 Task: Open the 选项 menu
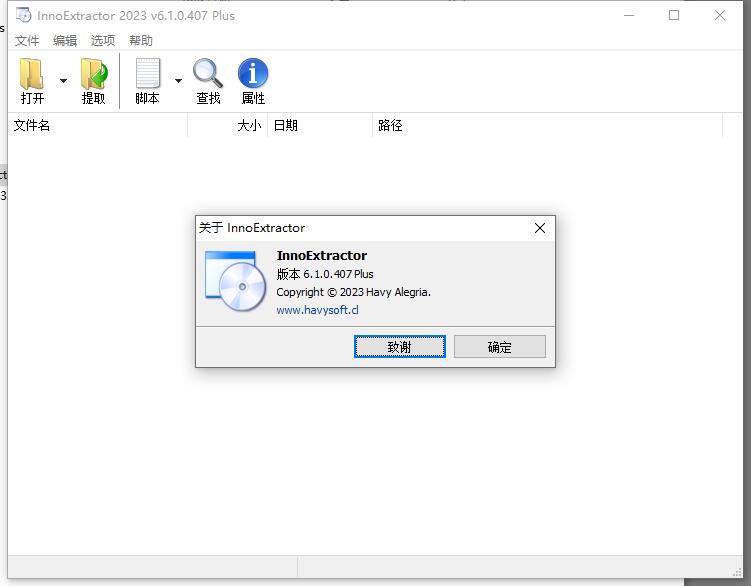[x=103, y=41]
